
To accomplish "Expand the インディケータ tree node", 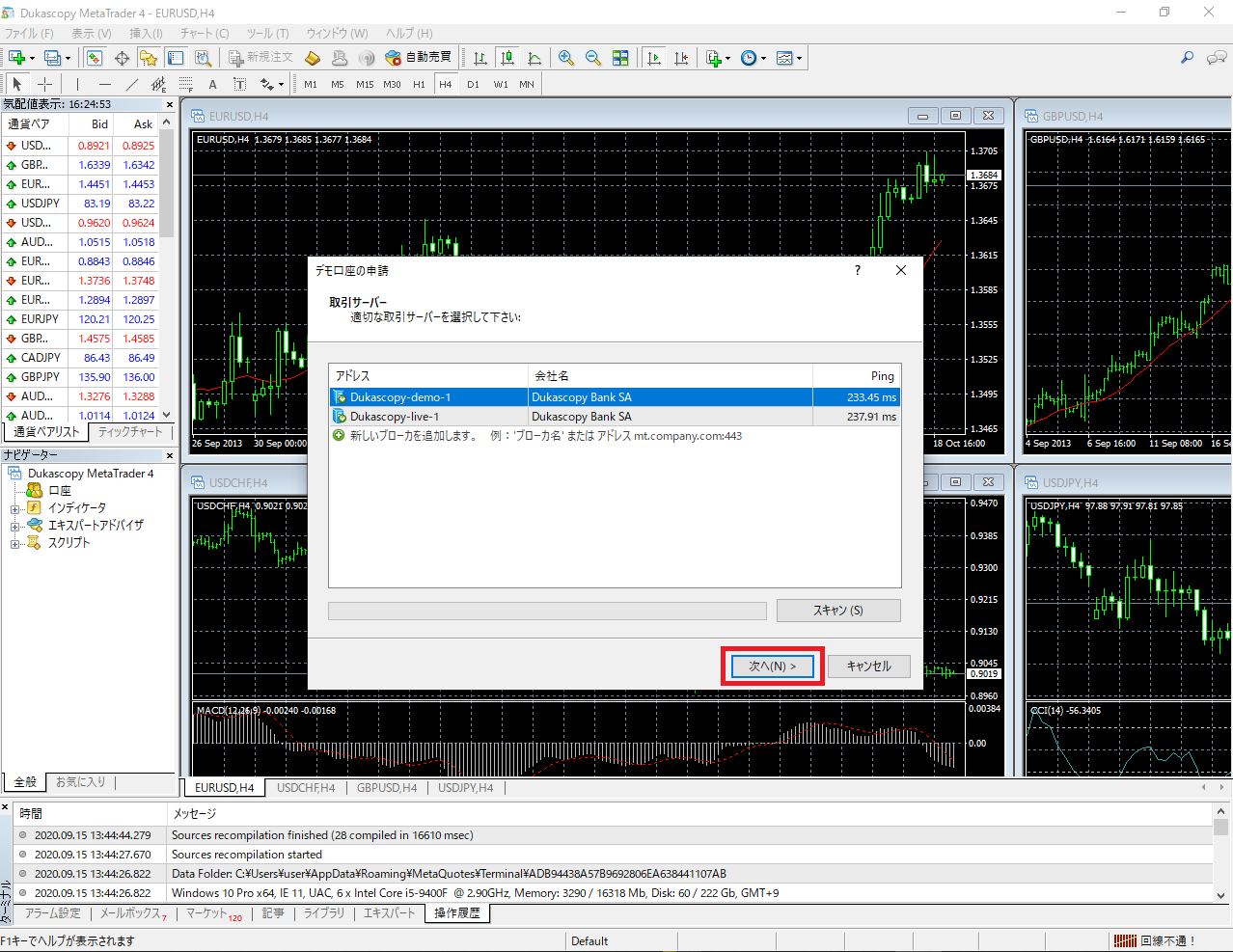I will coord(14,508).
